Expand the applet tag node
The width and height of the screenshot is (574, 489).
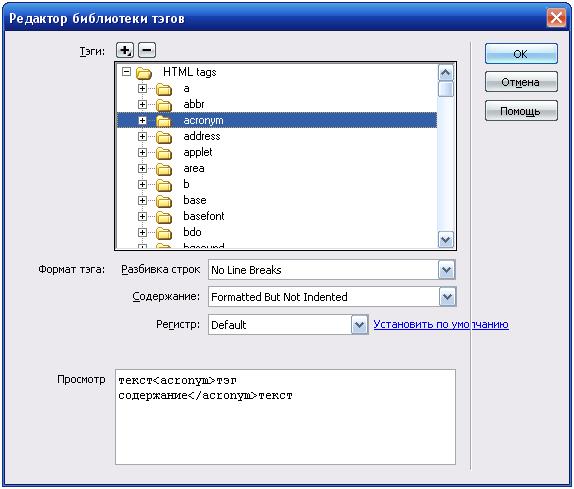[142, 152]
